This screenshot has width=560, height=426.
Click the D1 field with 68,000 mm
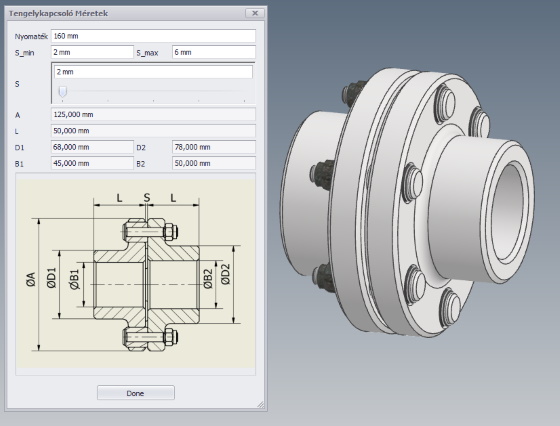92,147
